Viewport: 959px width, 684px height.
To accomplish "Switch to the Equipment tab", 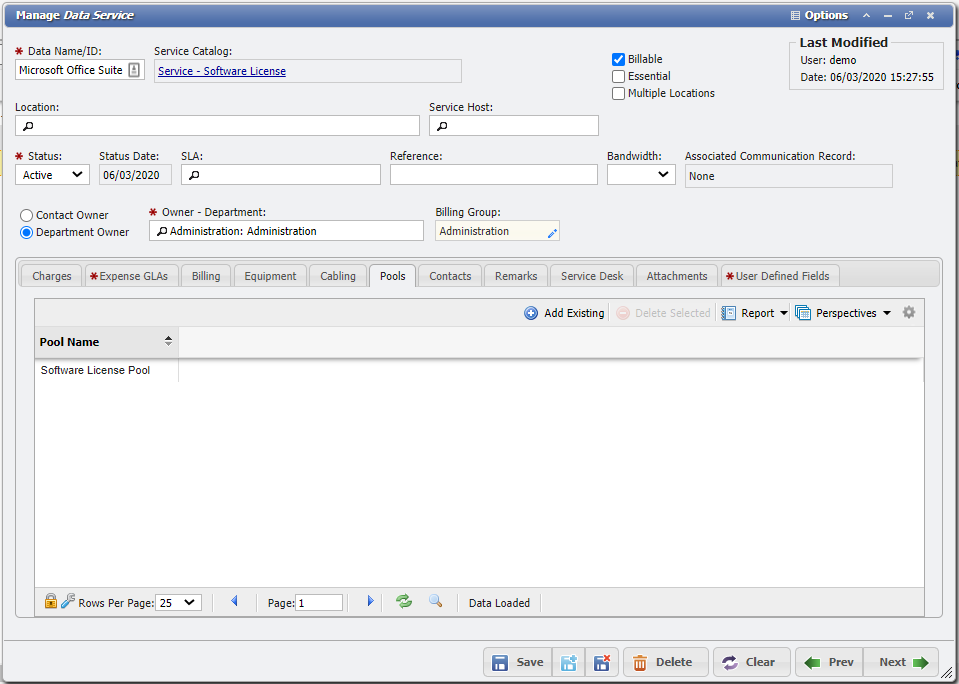I will [270, 276].
